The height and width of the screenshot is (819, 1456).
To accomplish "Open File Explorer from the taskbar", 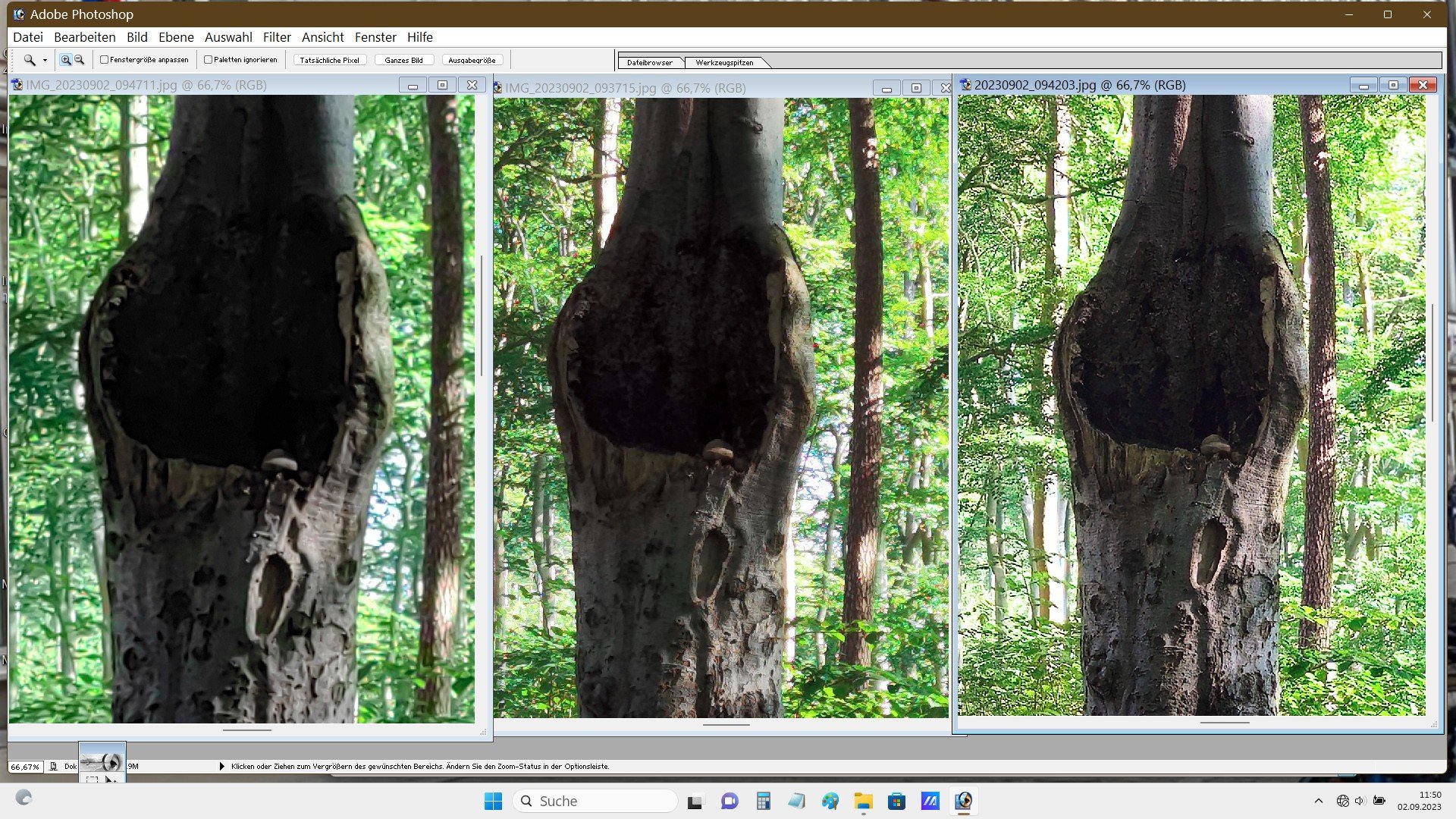I will (863, 801).
